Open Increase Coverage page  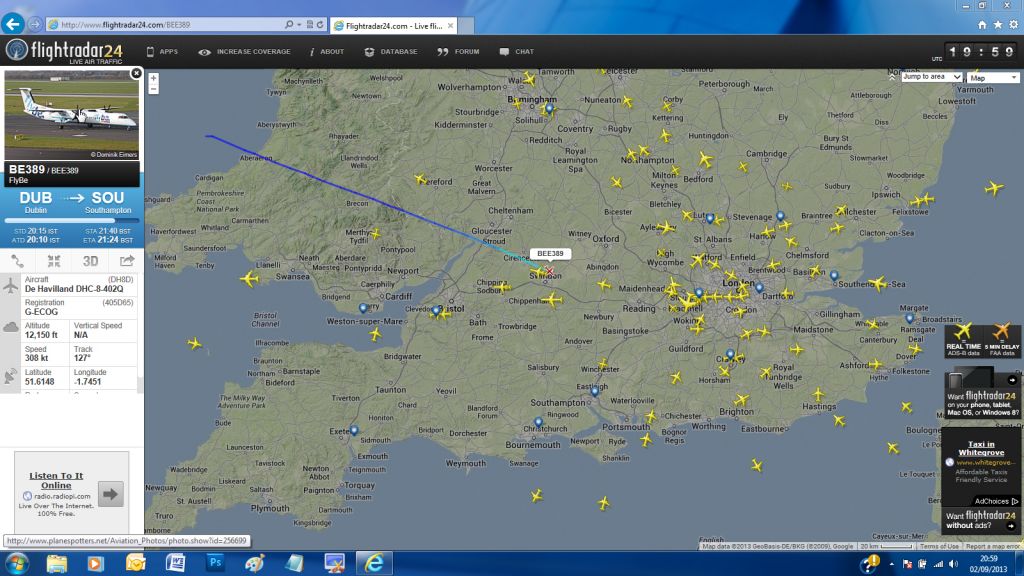(x=244, y=52)
